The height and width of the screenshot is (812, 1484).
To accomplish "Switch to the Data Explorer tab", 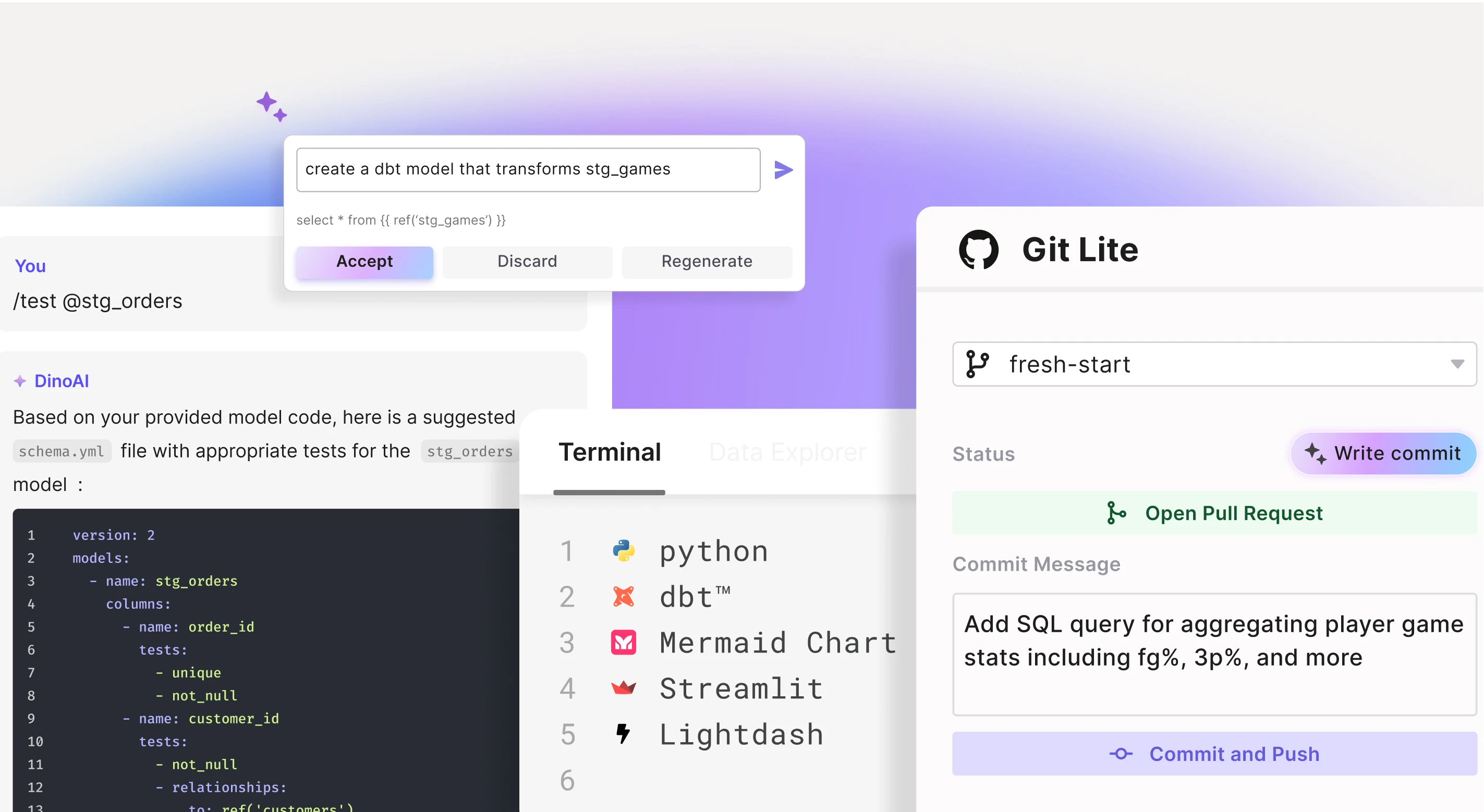I will tap(787, 453).
